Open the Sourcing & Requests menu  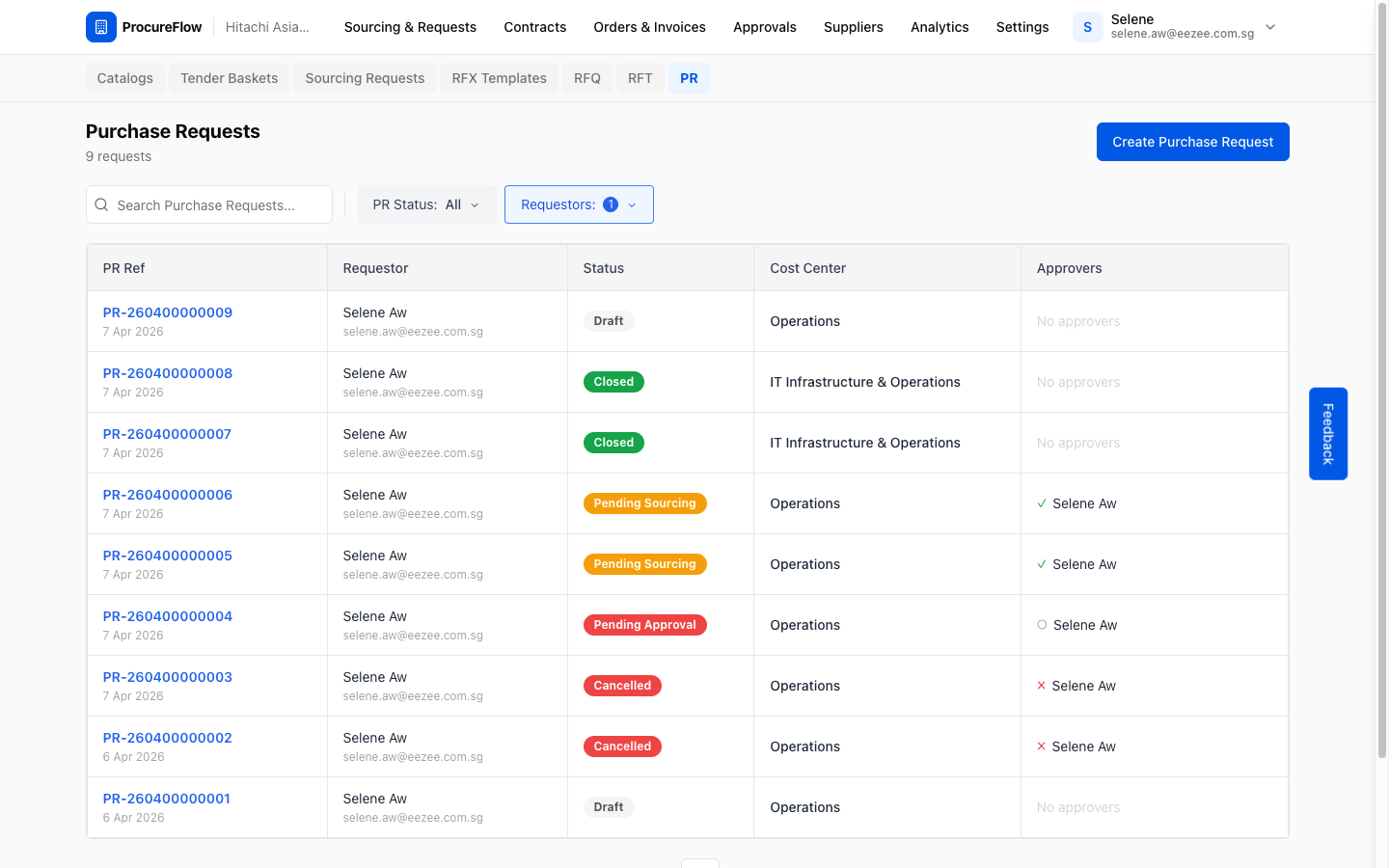point(410,27)
